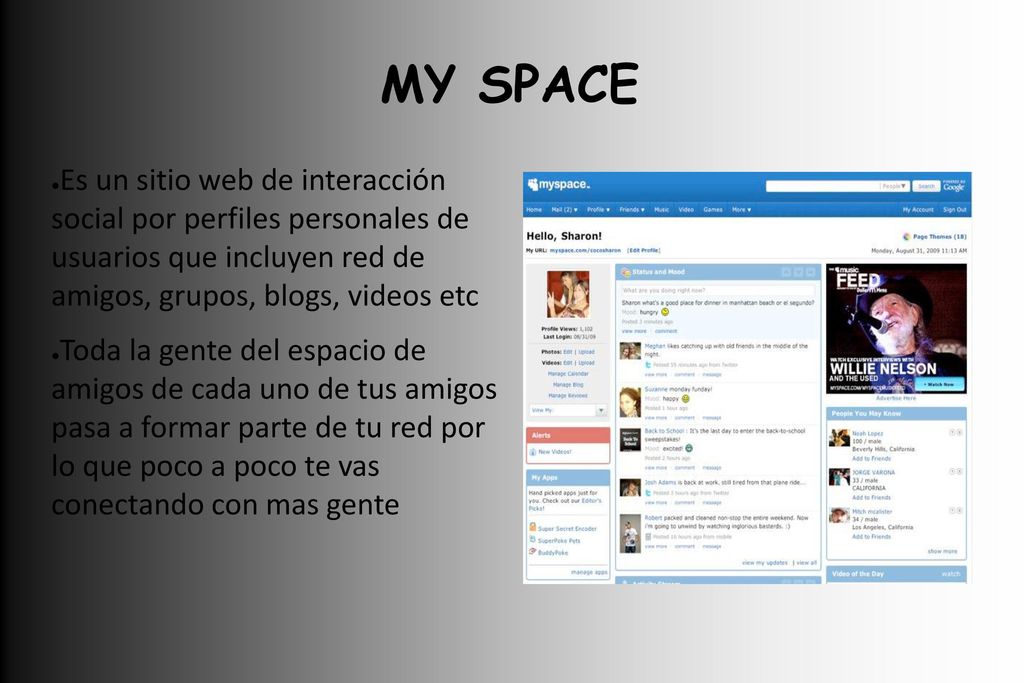
Task: Click the New Videos! alert link
Action: click(555, 452)
